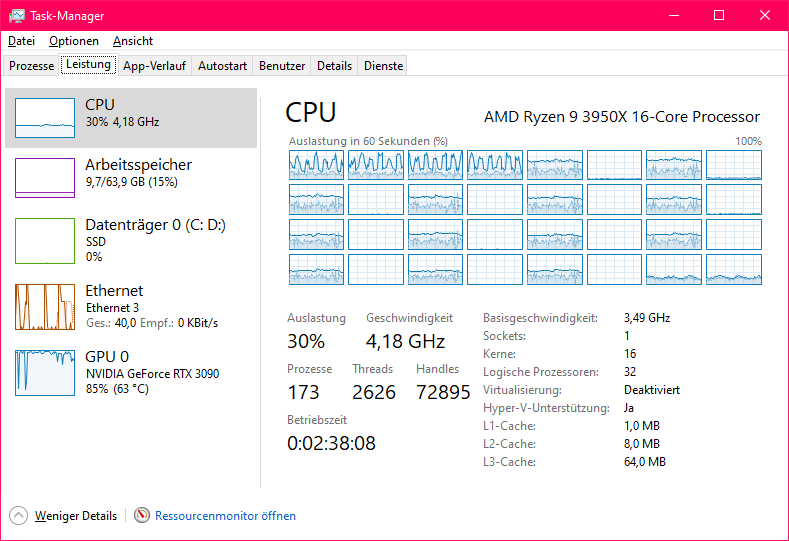This screenshot has height=541, width=789.
Task: Click the Threads value 2626
Action: [374, 392]
